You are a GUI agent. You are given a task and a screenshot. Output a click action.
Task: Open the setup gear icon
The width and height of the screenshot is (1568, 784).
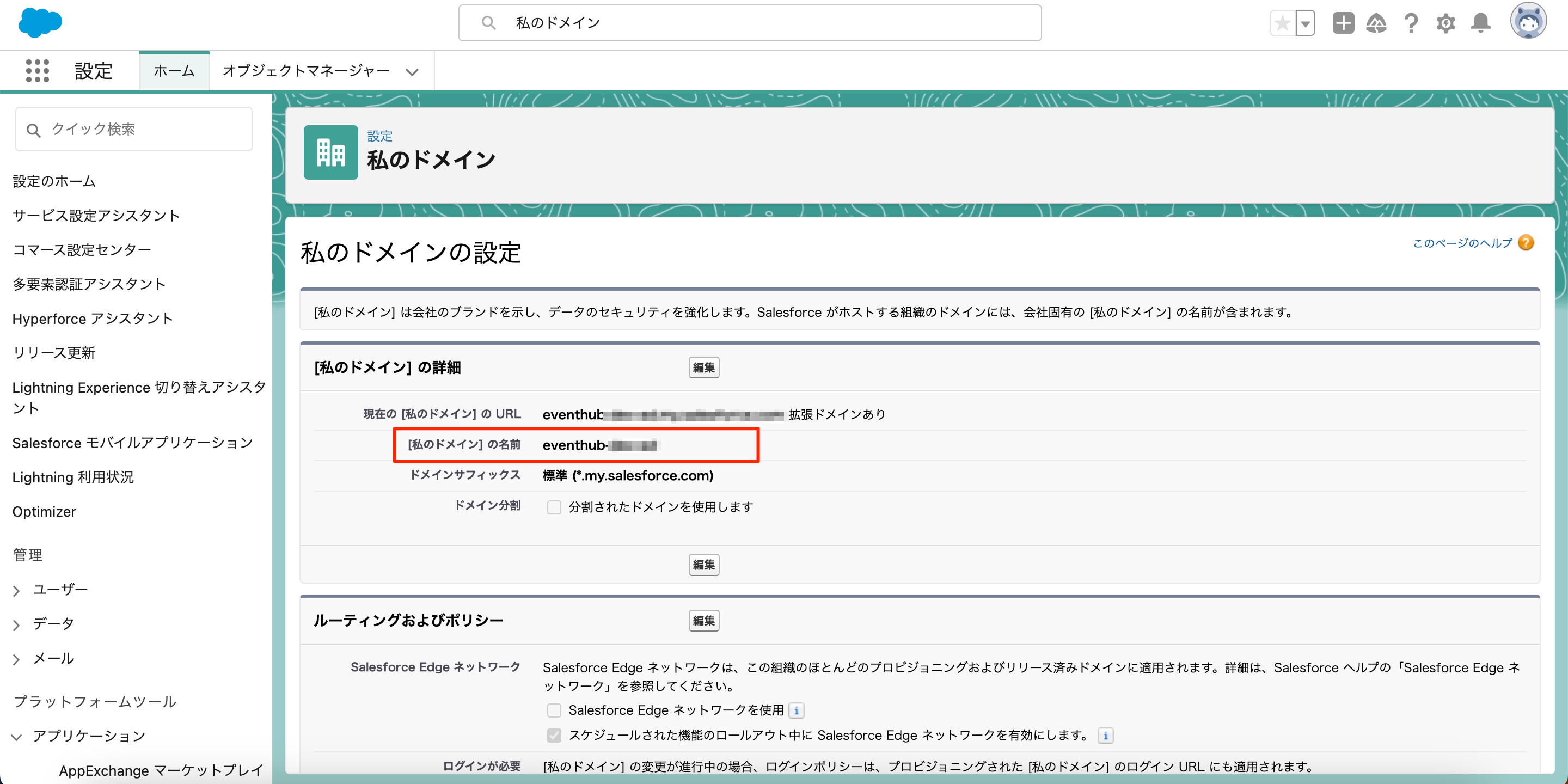(1445, 24)
